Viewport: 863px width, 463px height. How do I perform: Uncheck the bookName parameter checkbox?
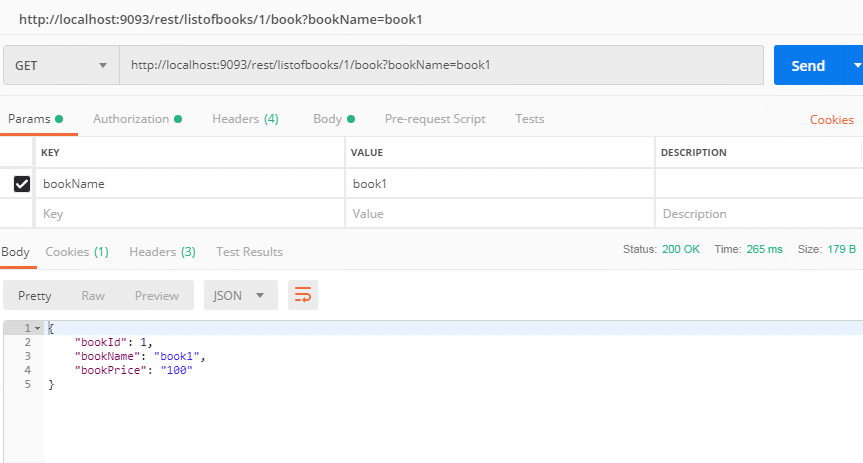(x=21, y=184)
